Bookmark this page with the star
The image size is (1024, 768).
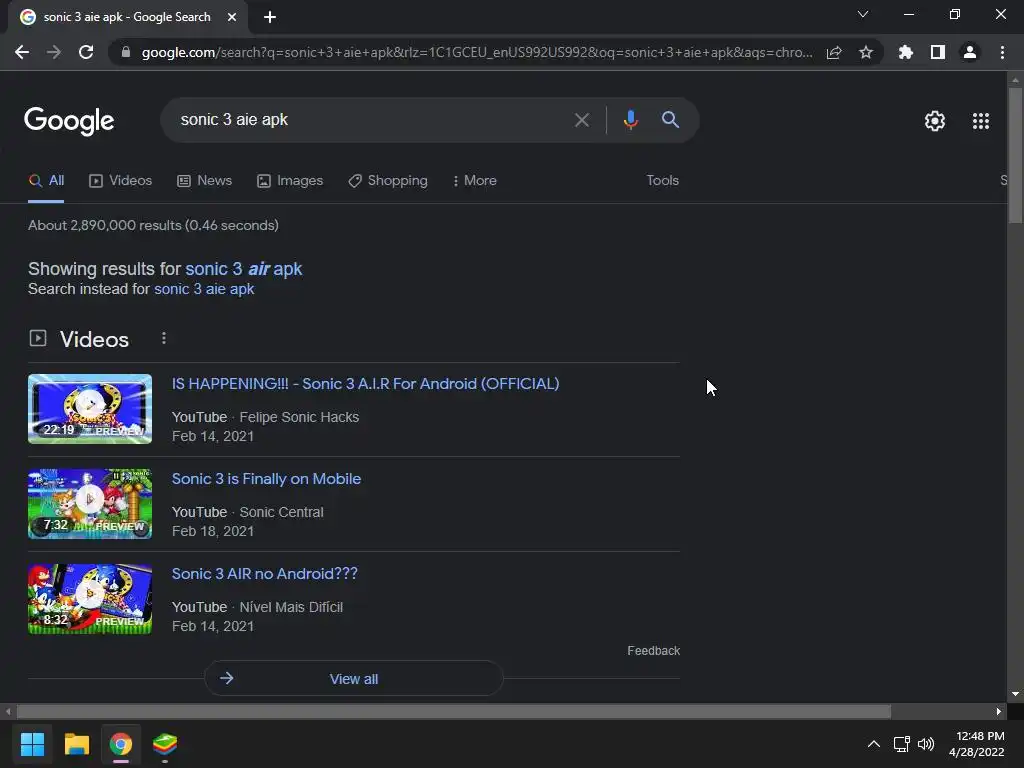click(866, 52)
